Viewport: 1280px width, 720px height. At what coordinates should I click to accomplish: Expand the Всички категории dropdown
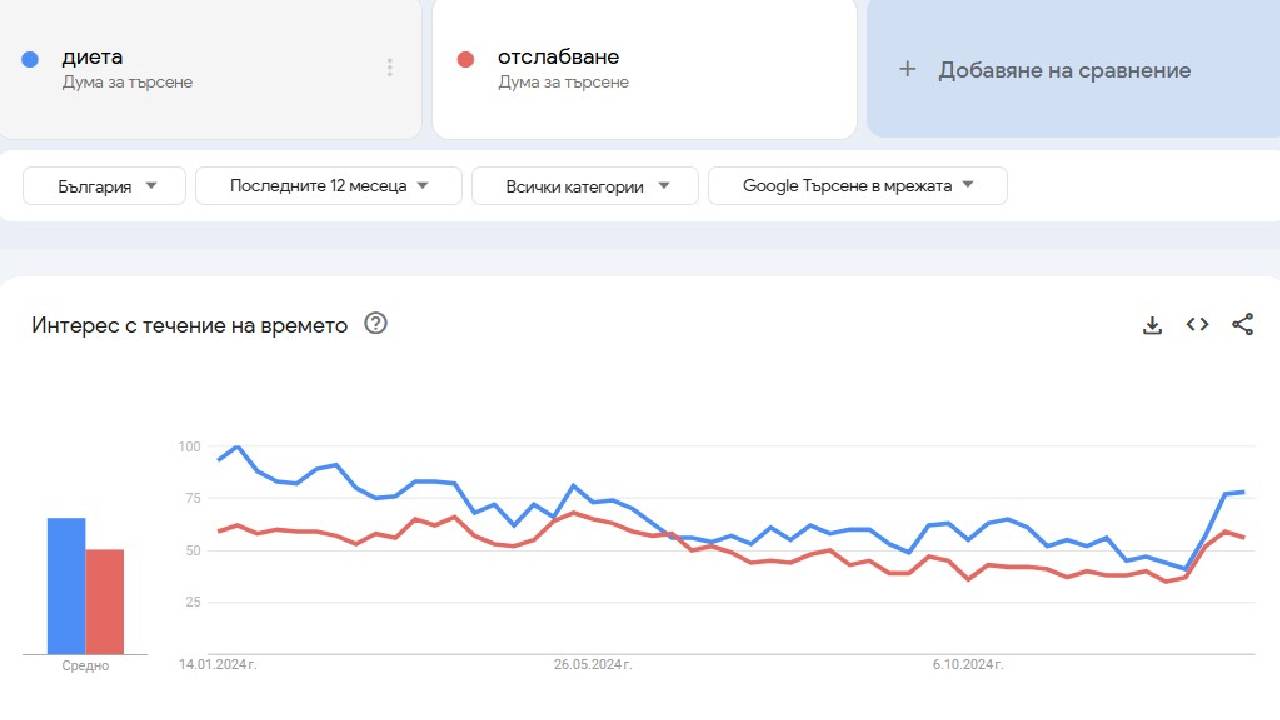[584, 185]
